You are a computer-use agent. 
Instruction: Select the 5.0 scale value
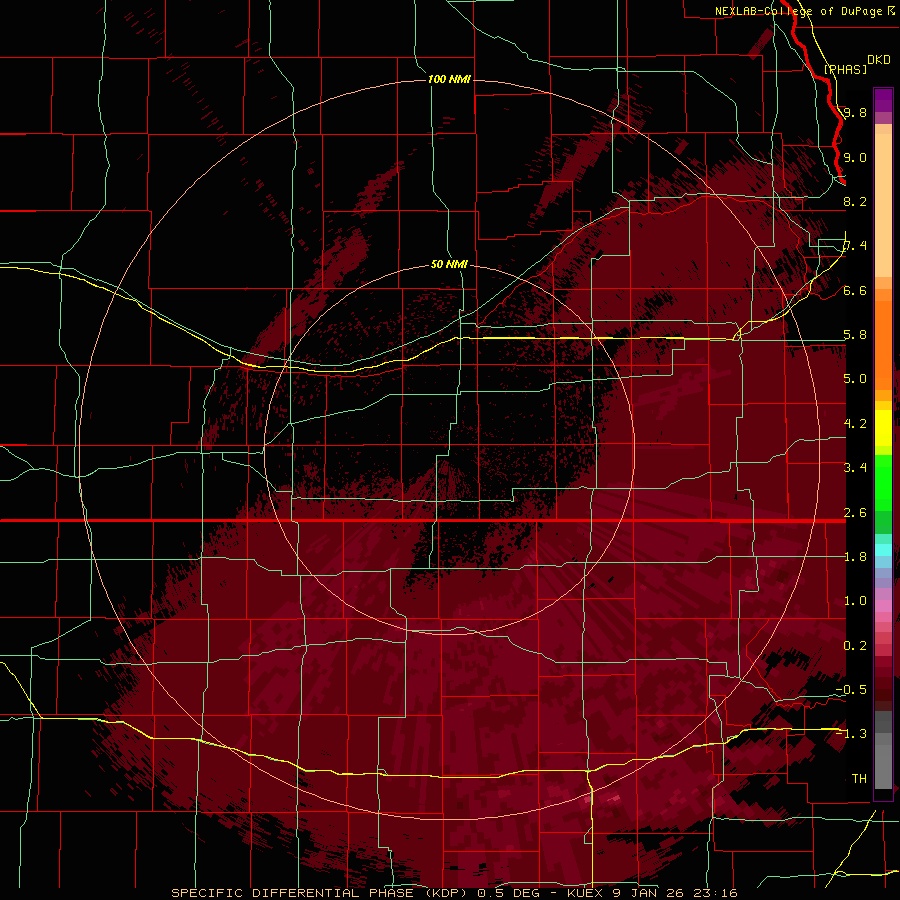[x=855, y=379]
